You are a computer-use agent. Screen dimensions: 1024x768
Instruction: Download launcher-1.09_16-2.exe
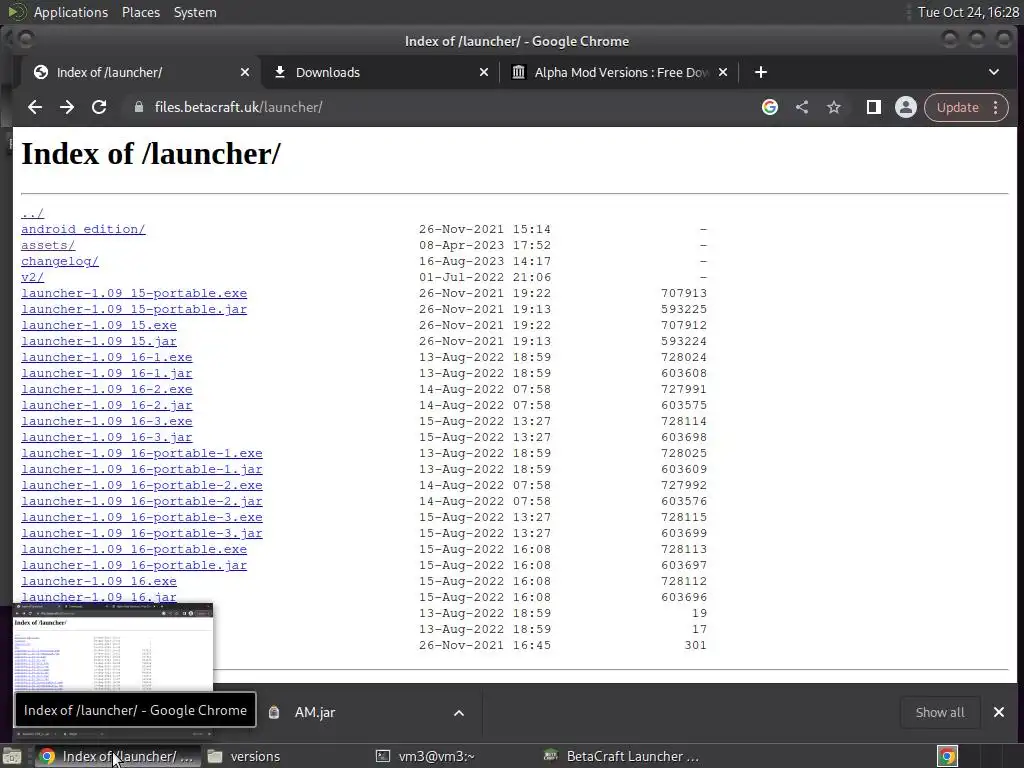pyautogui.click(x=106, y=389)
